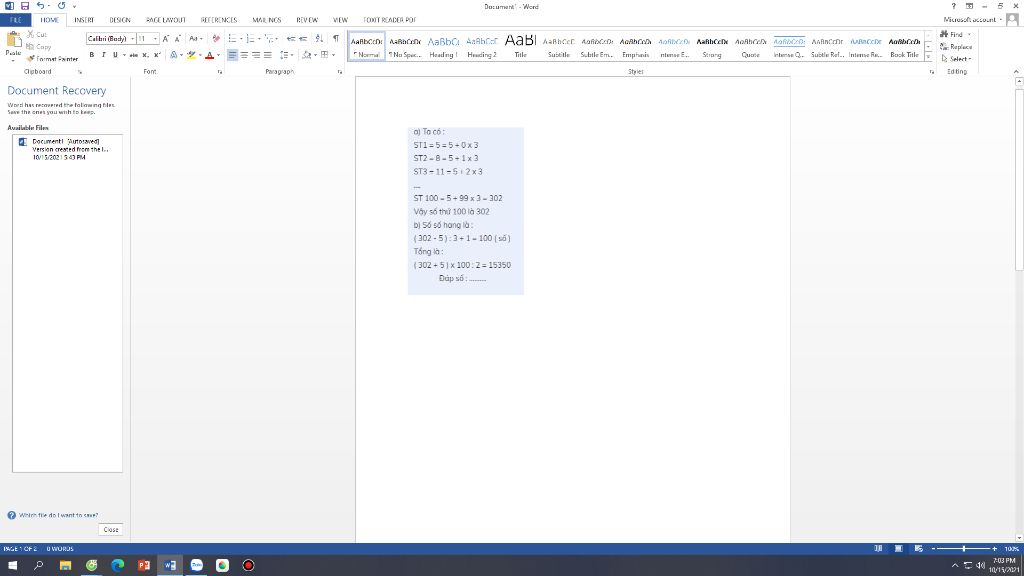Click the zoom slider in the status bar
Viewport: 1024px width, 576px height.
(x=964, y=549)
